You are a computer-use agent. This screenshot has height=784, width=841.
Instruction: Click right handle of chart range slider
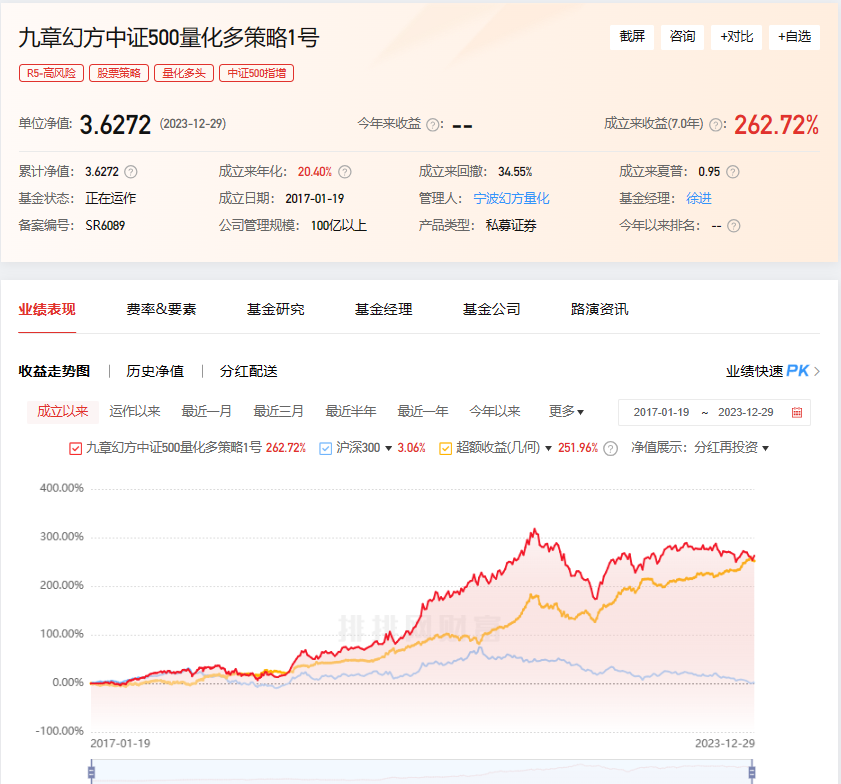[x=752, y=772]
